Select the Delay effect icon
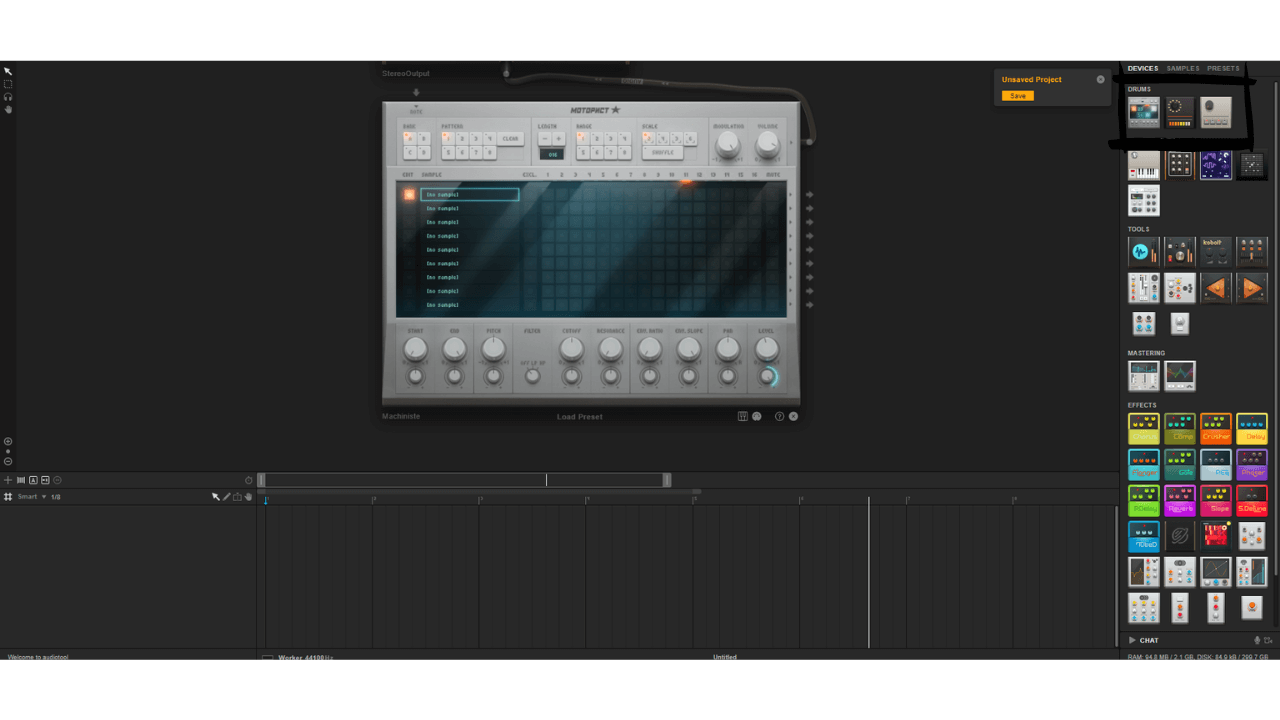 (1252, 428)
